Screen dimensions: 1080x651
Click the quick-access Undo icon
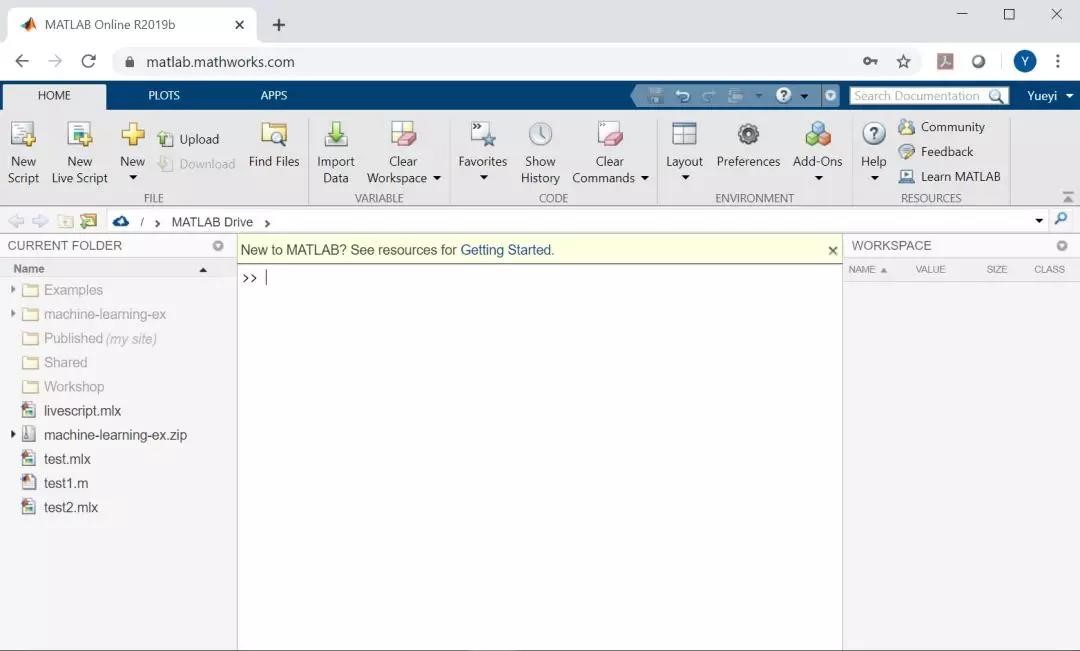[x=682, y=96]
